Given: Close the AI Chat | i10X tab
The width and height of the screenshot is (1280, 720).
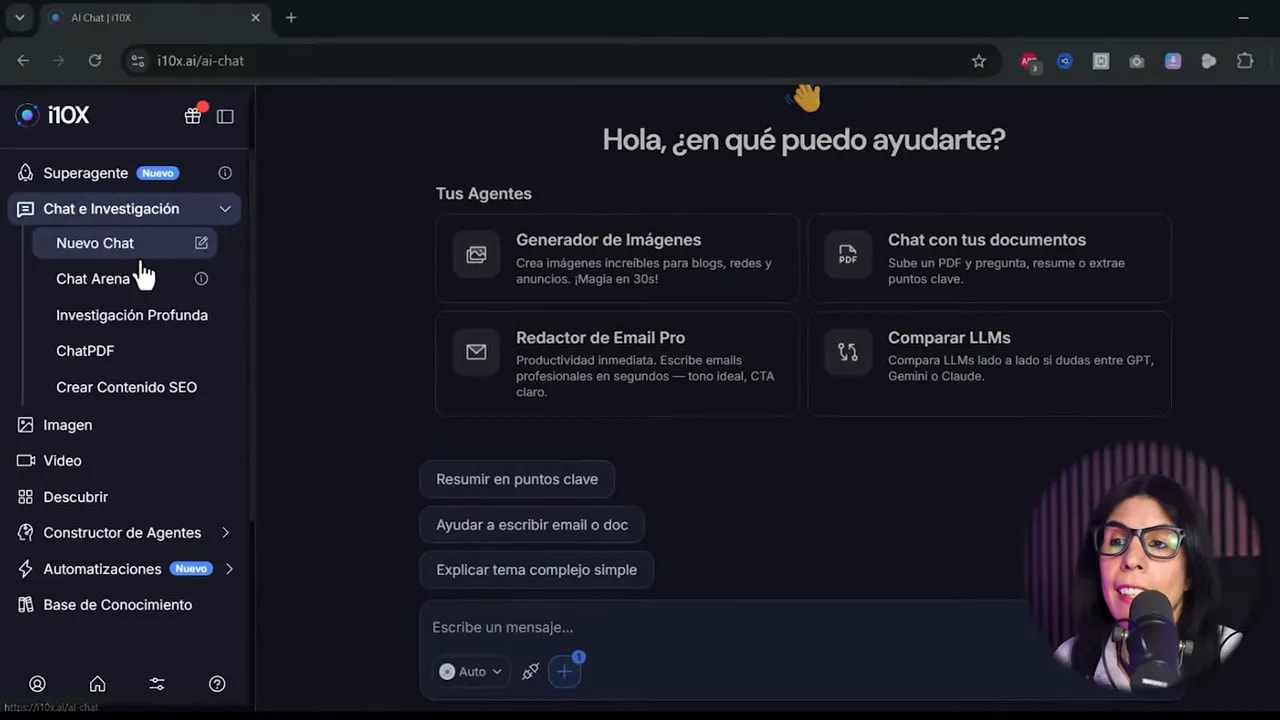Looking at the screenshot, I should (255, 17).
